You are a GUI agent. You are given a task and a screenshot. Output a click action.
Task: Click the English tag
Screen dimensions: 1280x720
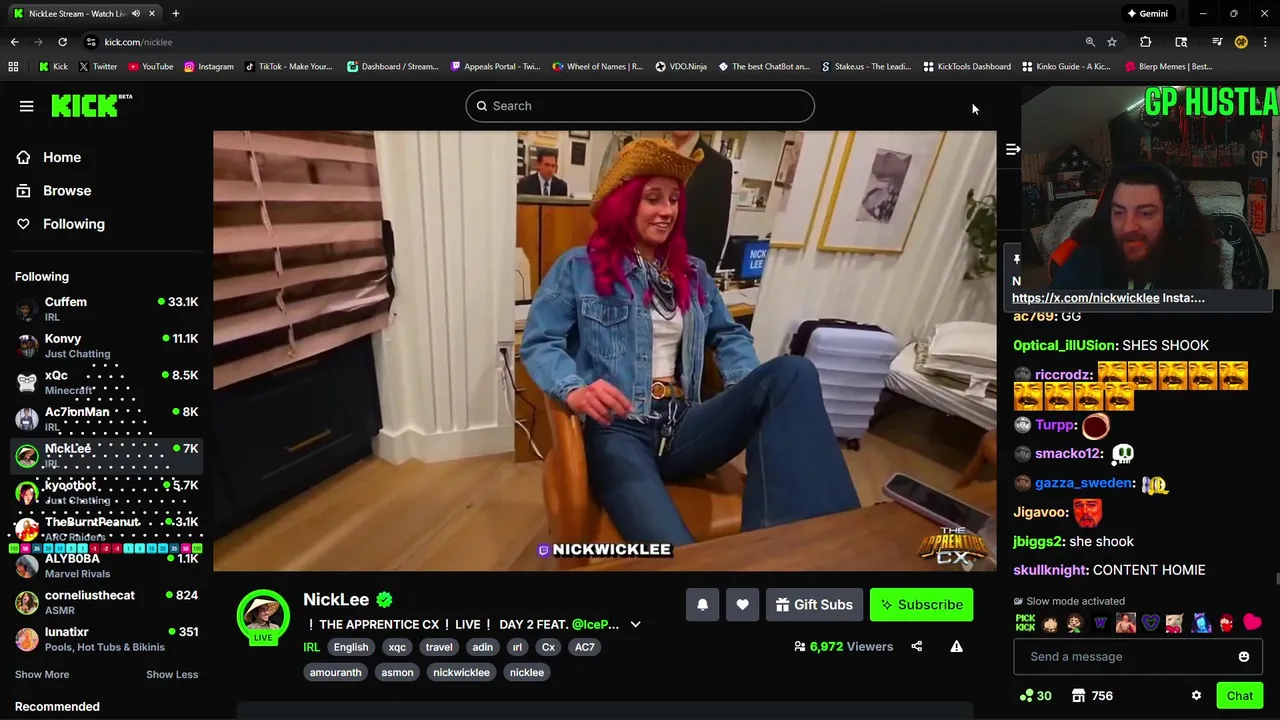[x=351, y=647]
